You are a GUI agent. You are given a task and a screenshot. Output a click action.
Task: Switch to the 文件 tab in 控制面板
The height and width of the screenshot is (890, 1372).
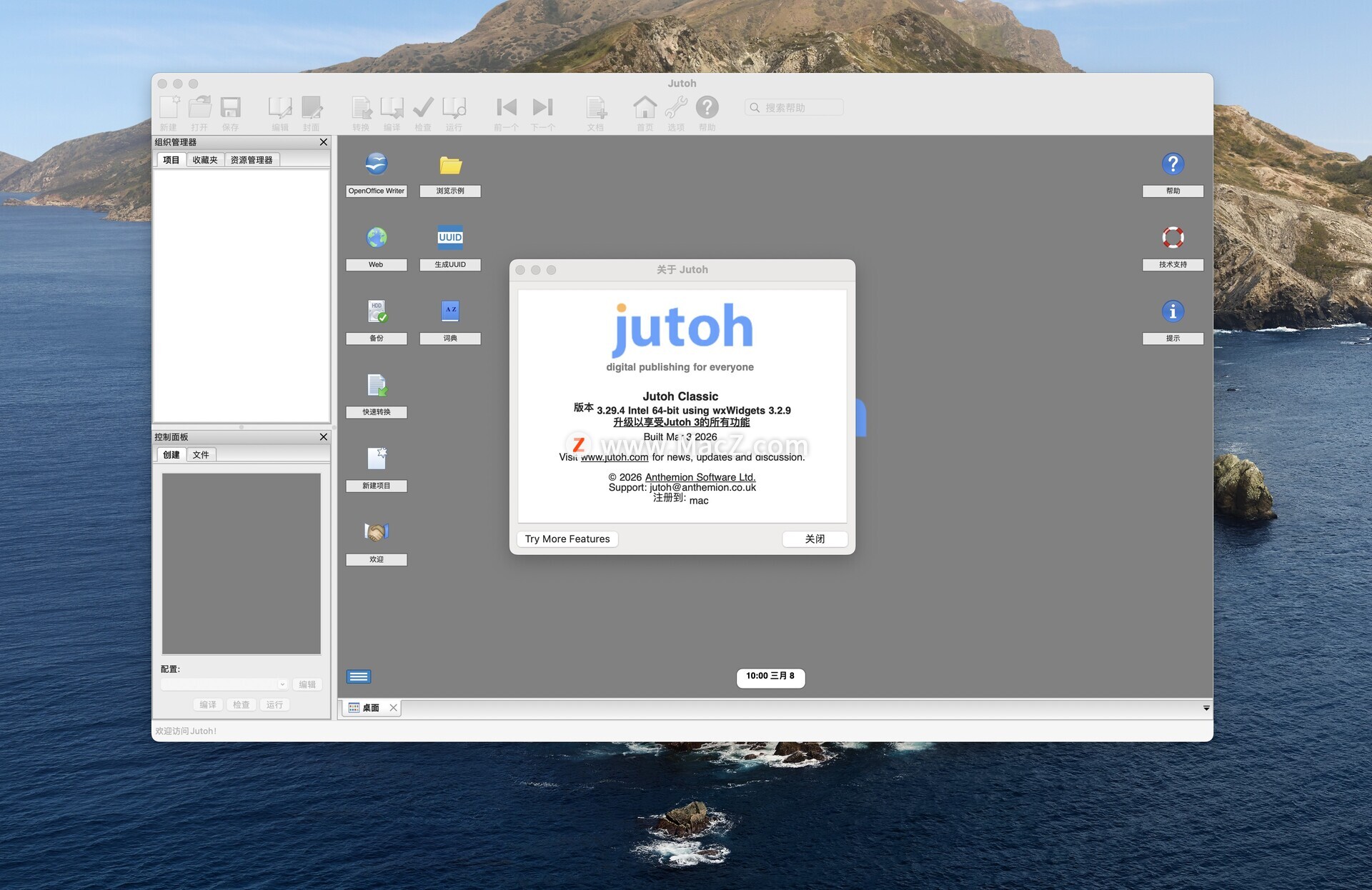[x=201, y=455]
